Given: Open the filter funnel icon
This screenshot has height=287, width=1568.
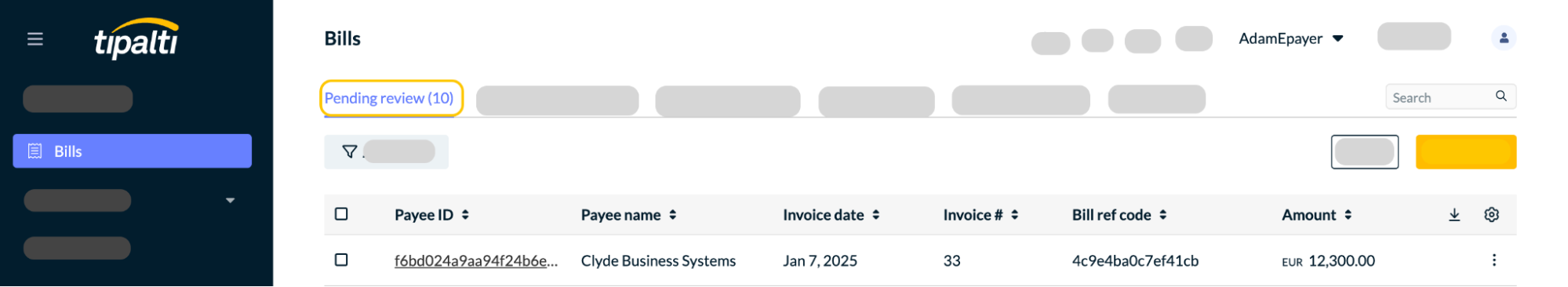Looking at the screenshot, I should click(x=350, y=151).
